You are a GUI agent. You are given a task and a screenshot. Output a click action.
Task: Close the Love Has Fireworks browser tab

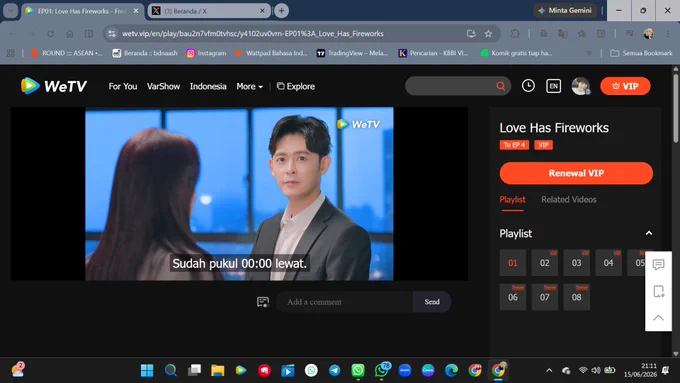pyautogui.click(x=136, y=11)
